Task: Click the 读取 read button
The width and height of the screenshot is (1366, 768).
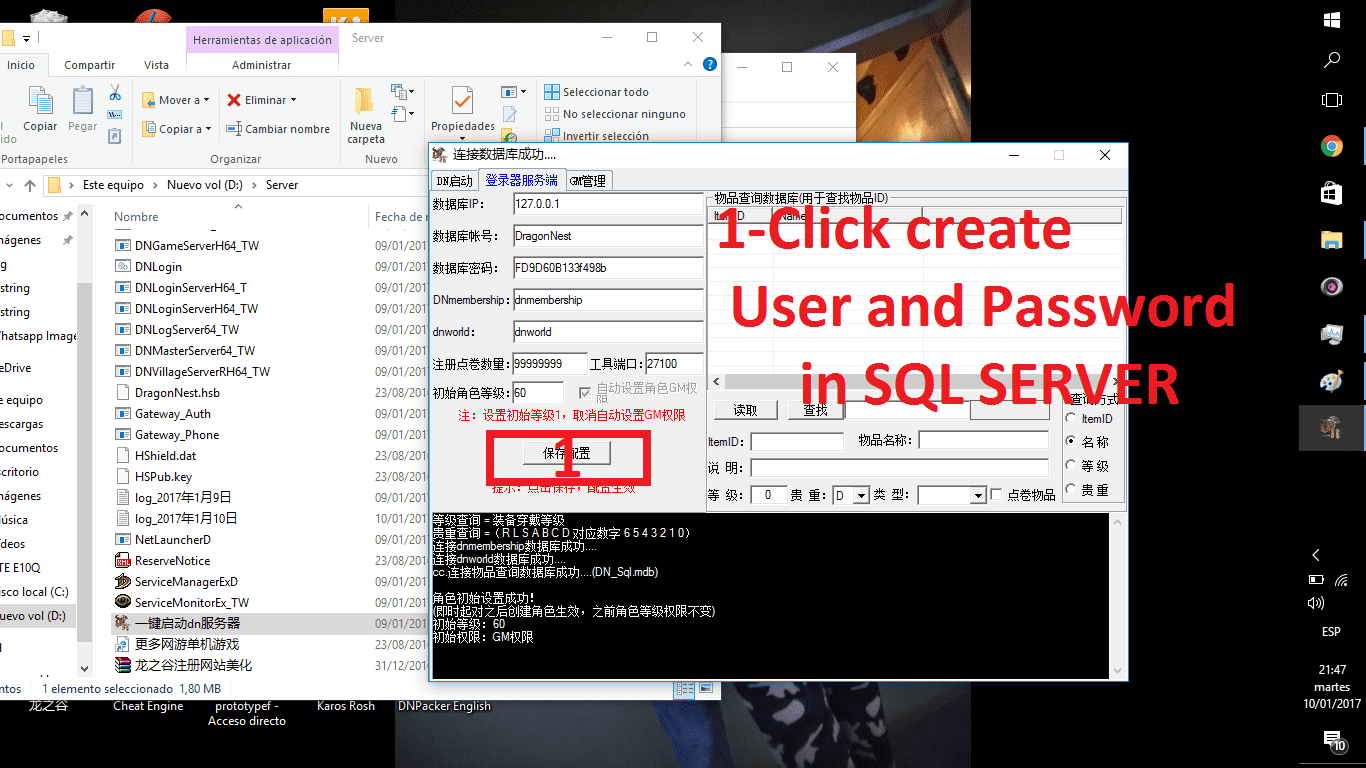Action: point(746,410)
